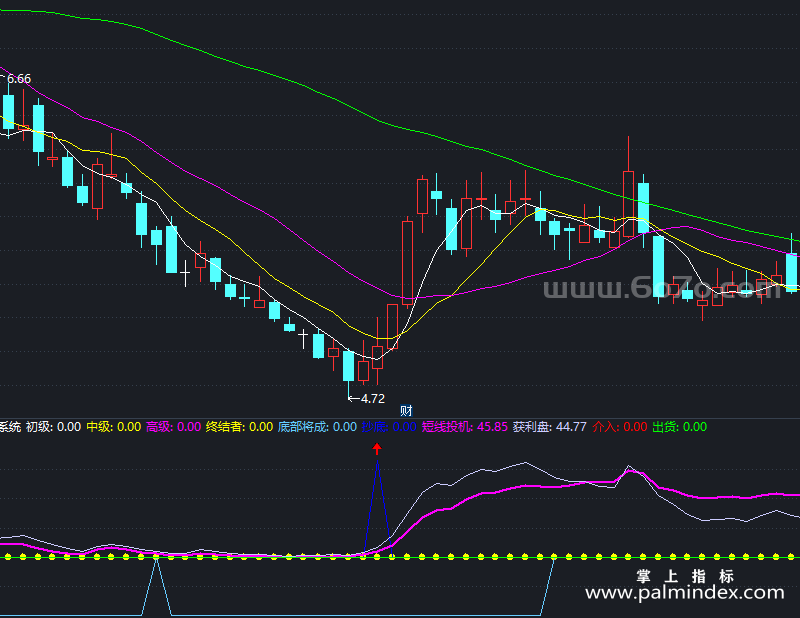The width and height of the screenshot is (800, 618).
Task: Click the cyan candle at the 4.72 low
Action: [348, 366]
